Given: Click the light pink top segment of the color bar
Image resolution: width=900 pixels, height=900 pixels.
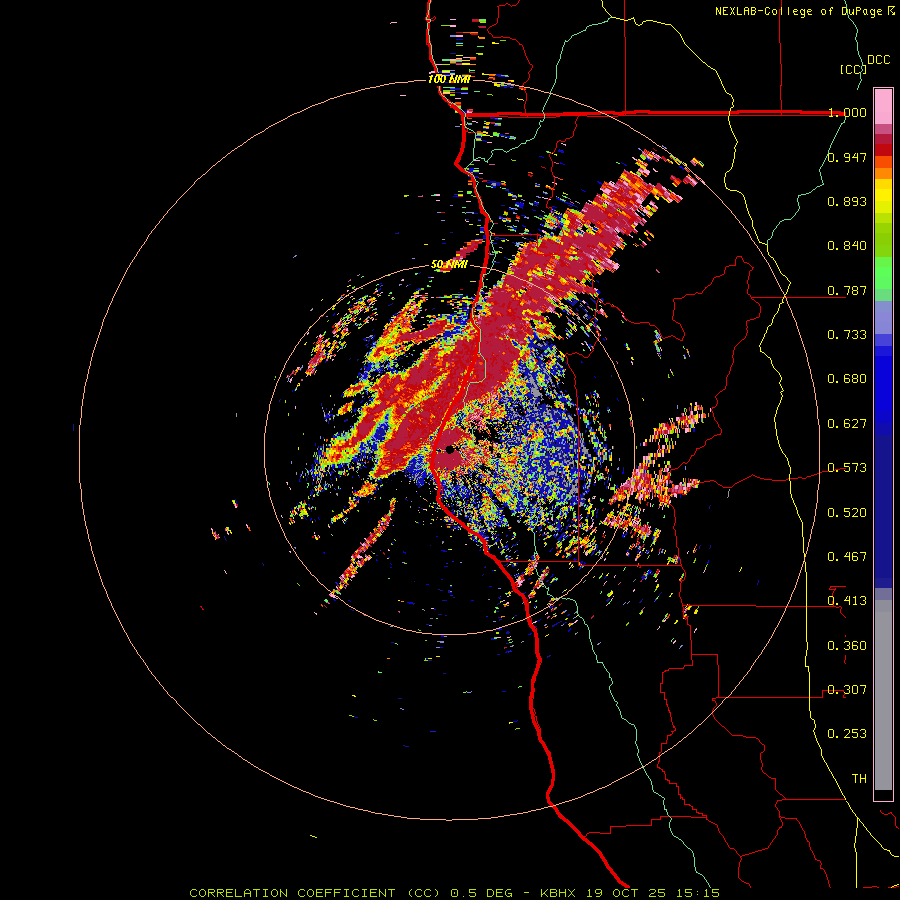Looking at the screenshot, I should click(x=883, y=107).
